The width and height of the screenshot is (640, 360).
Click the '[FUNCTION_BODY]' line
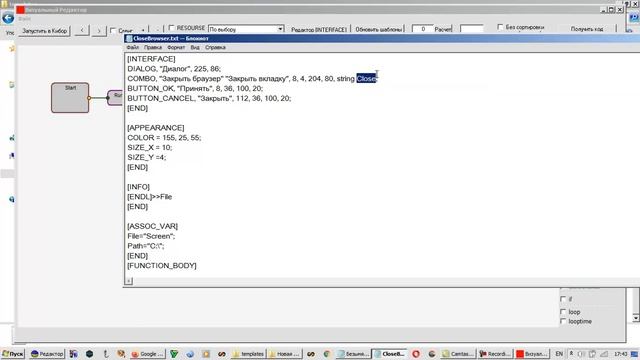[x=162, y=265]
